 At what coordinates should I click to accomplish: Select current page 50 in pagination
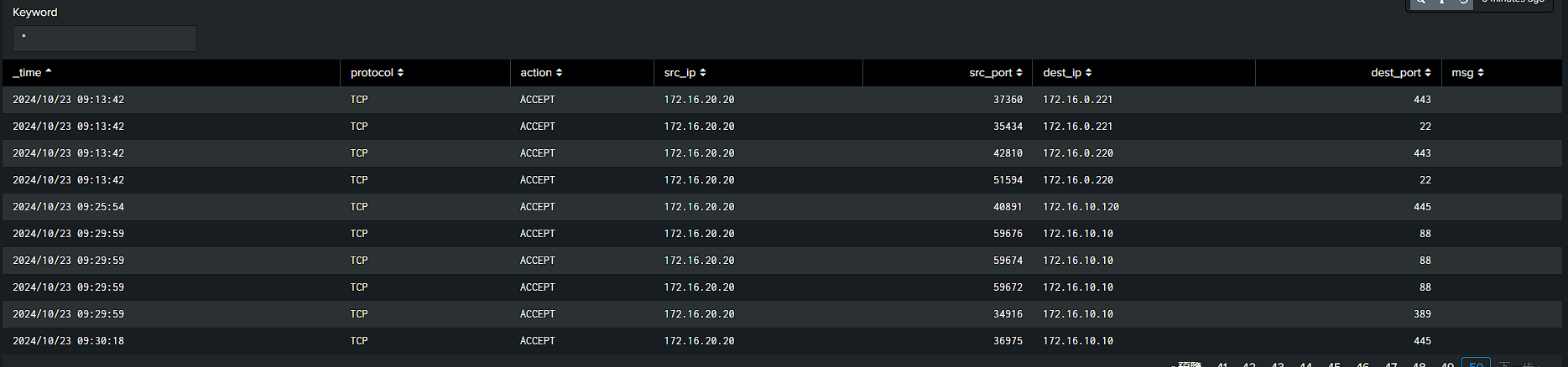tap(1476, 363)
